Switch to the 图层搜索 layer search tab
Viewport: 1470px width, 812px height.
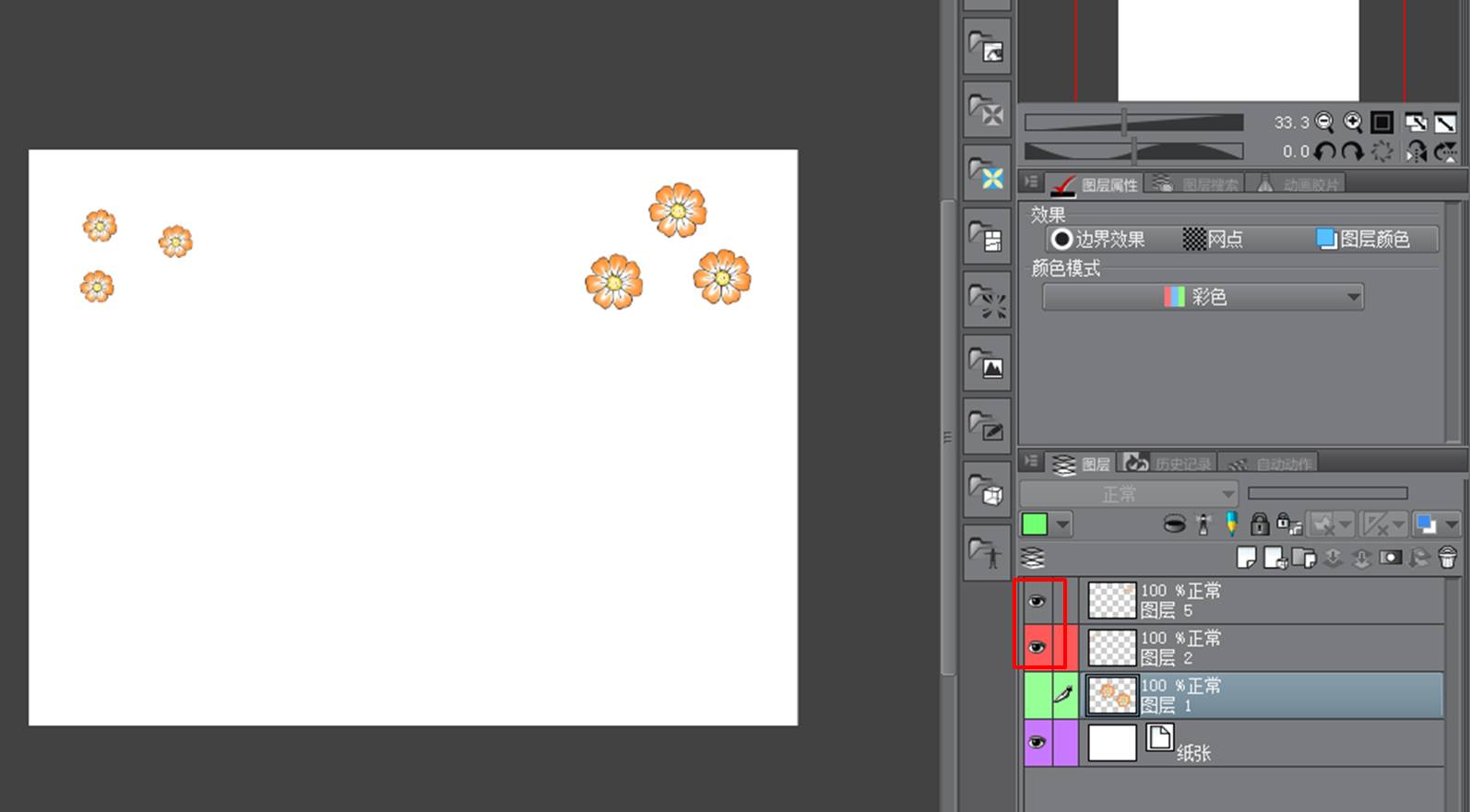click(1197, 184)
